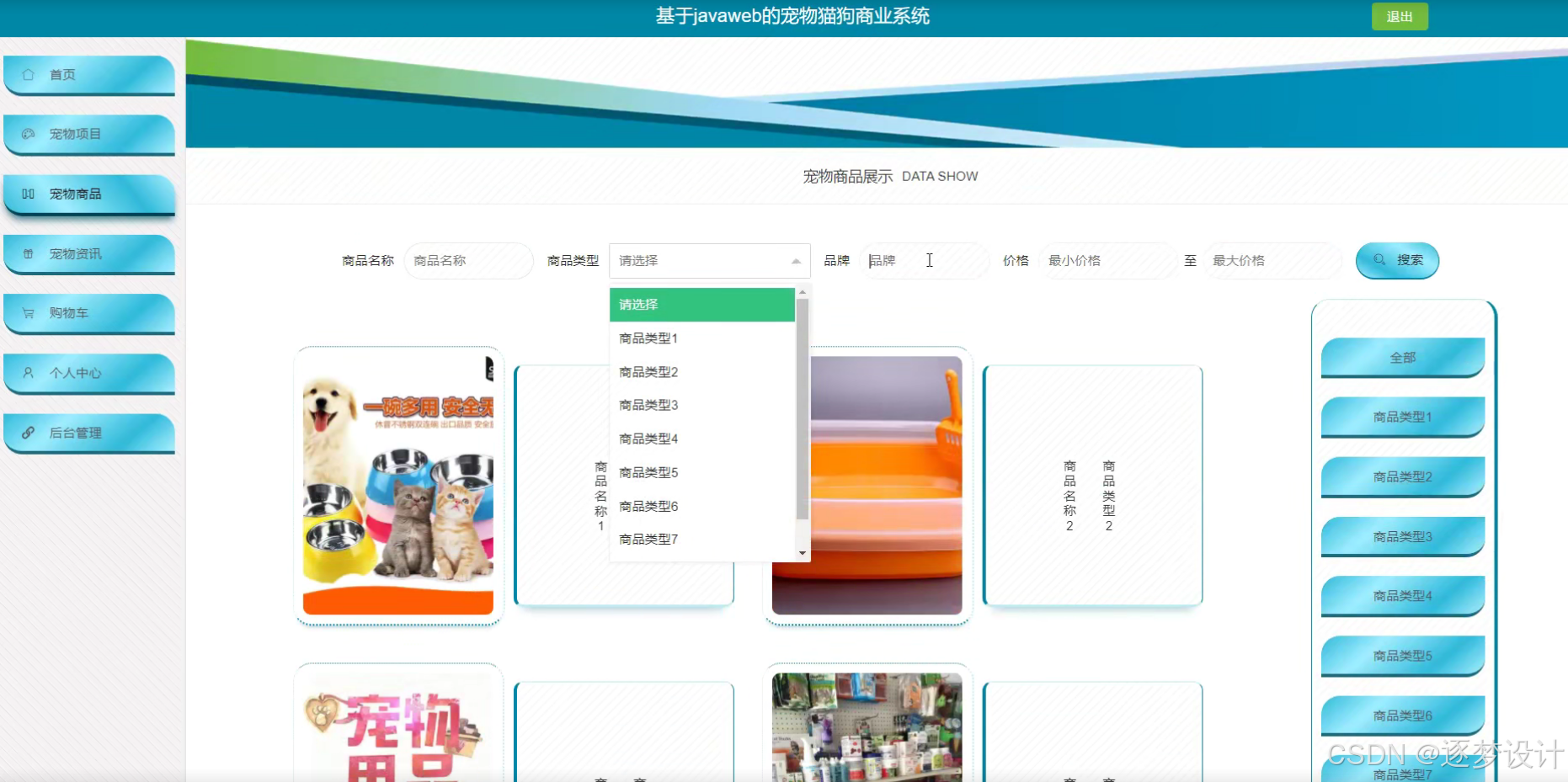Open the 商品名称2 商品类型2 info card
Image resolution: width=1568 pixels, height=782 pixels.
(x=1092, y=486)
